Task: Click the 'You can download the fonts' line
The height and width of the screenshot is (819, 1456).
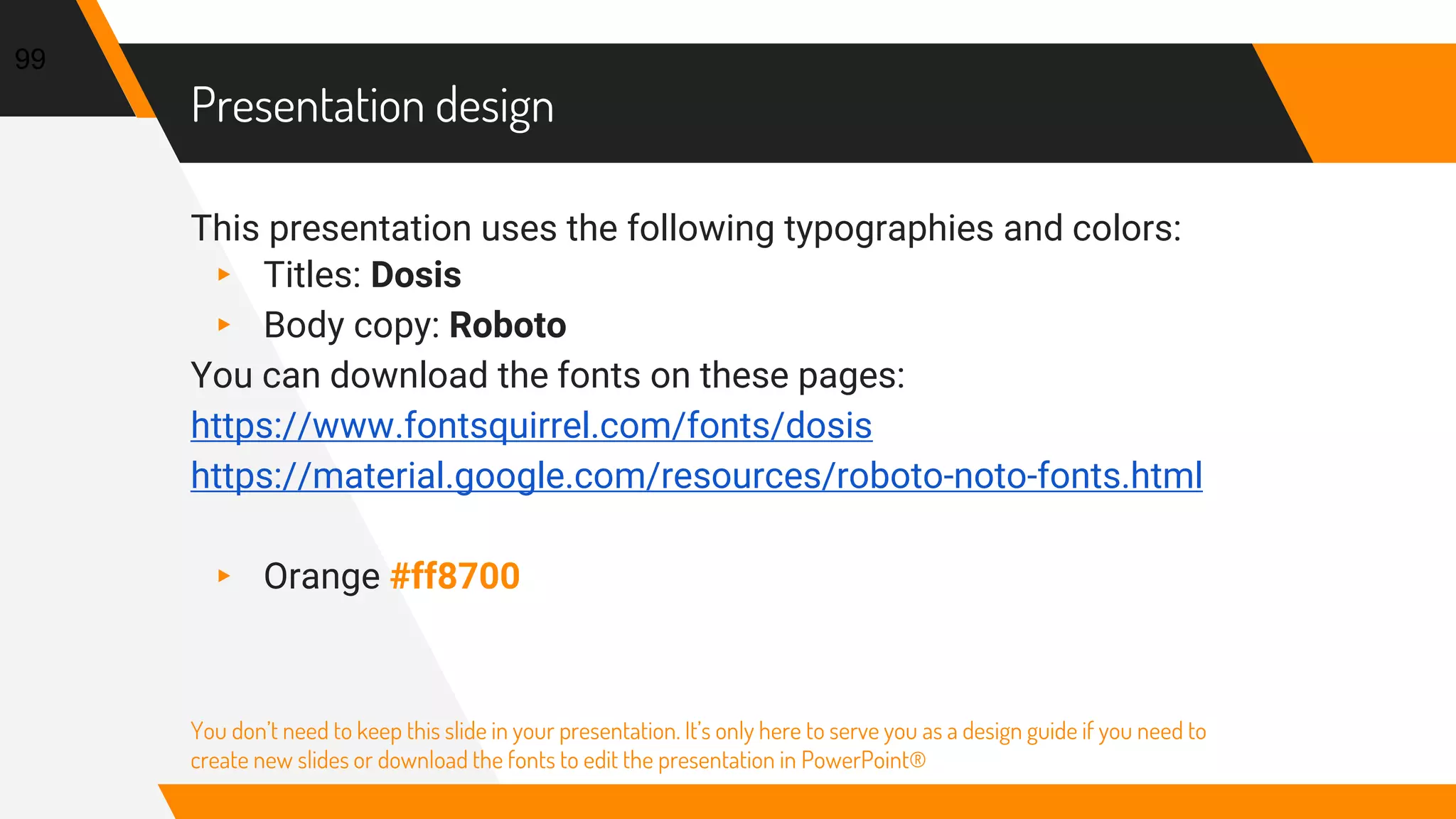Action: (x=547, y=375)
